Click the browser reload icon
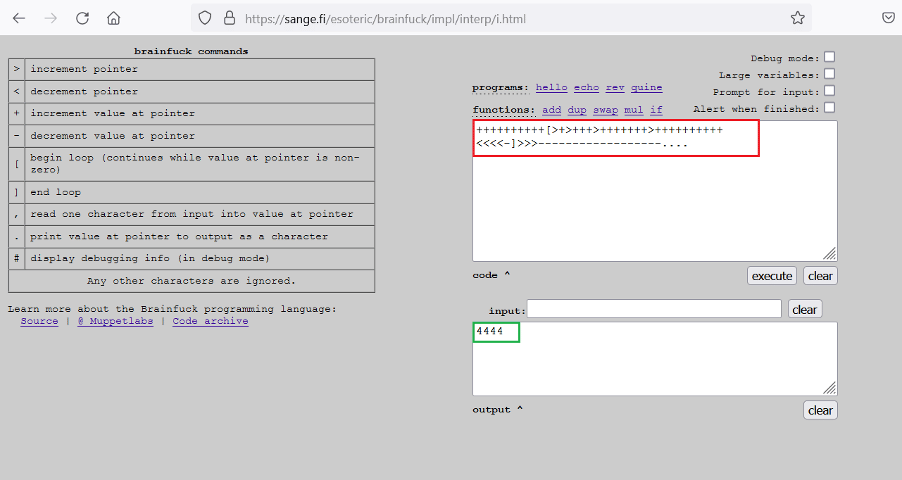 pos(82,18)
